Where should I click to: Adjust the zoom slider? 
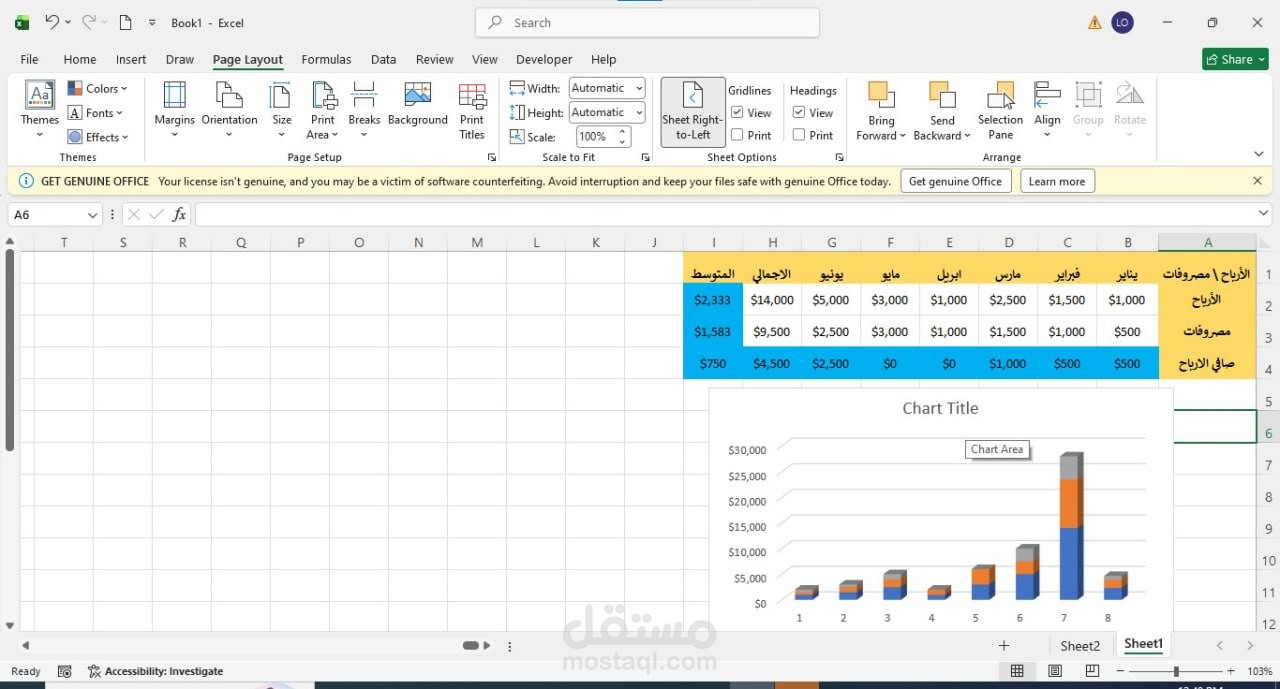point(1176,671)
